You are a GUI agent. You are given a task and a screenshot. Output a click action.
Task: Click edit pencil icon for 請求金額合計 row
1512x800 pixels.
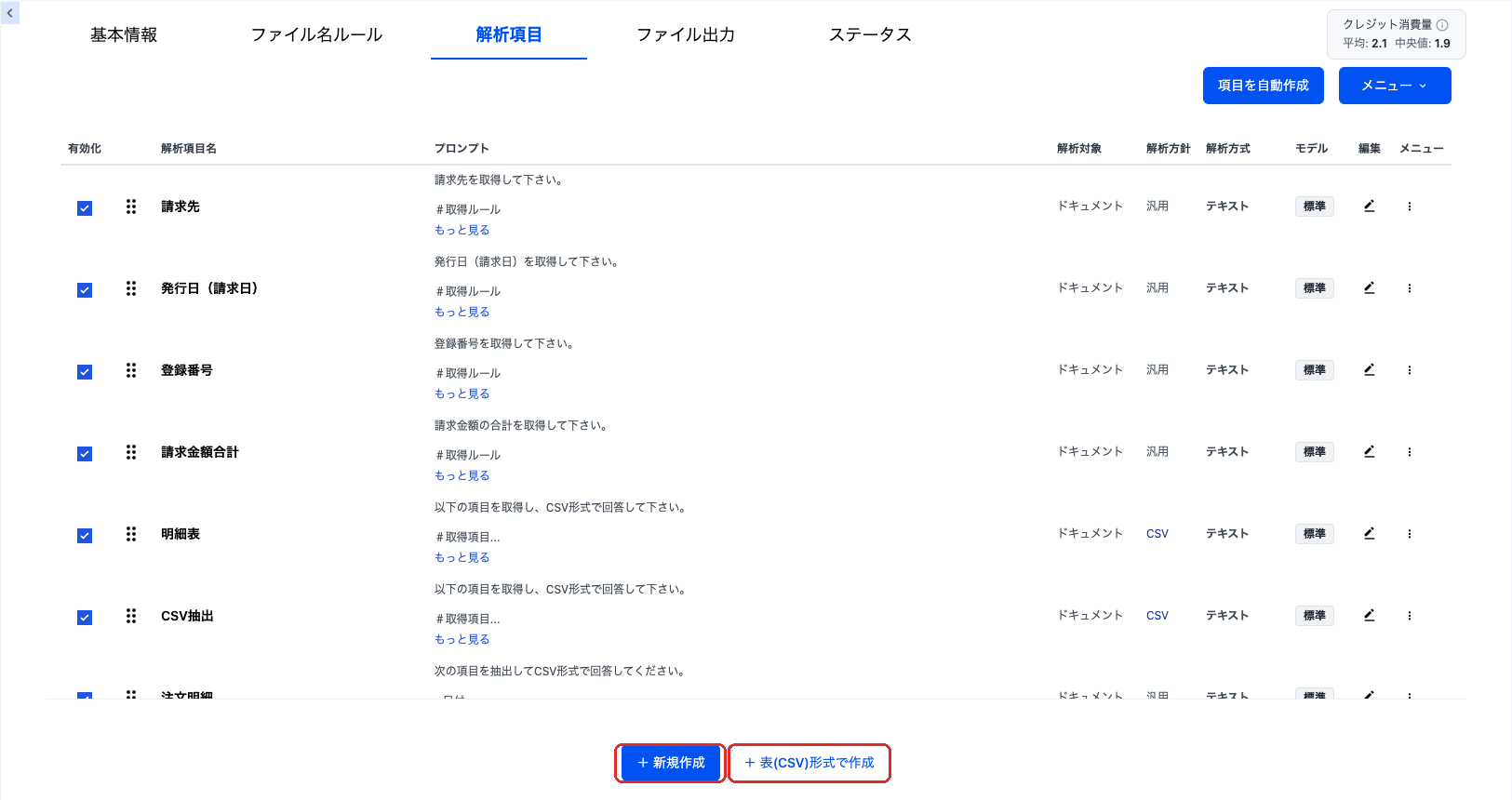tap(1369, 452)
